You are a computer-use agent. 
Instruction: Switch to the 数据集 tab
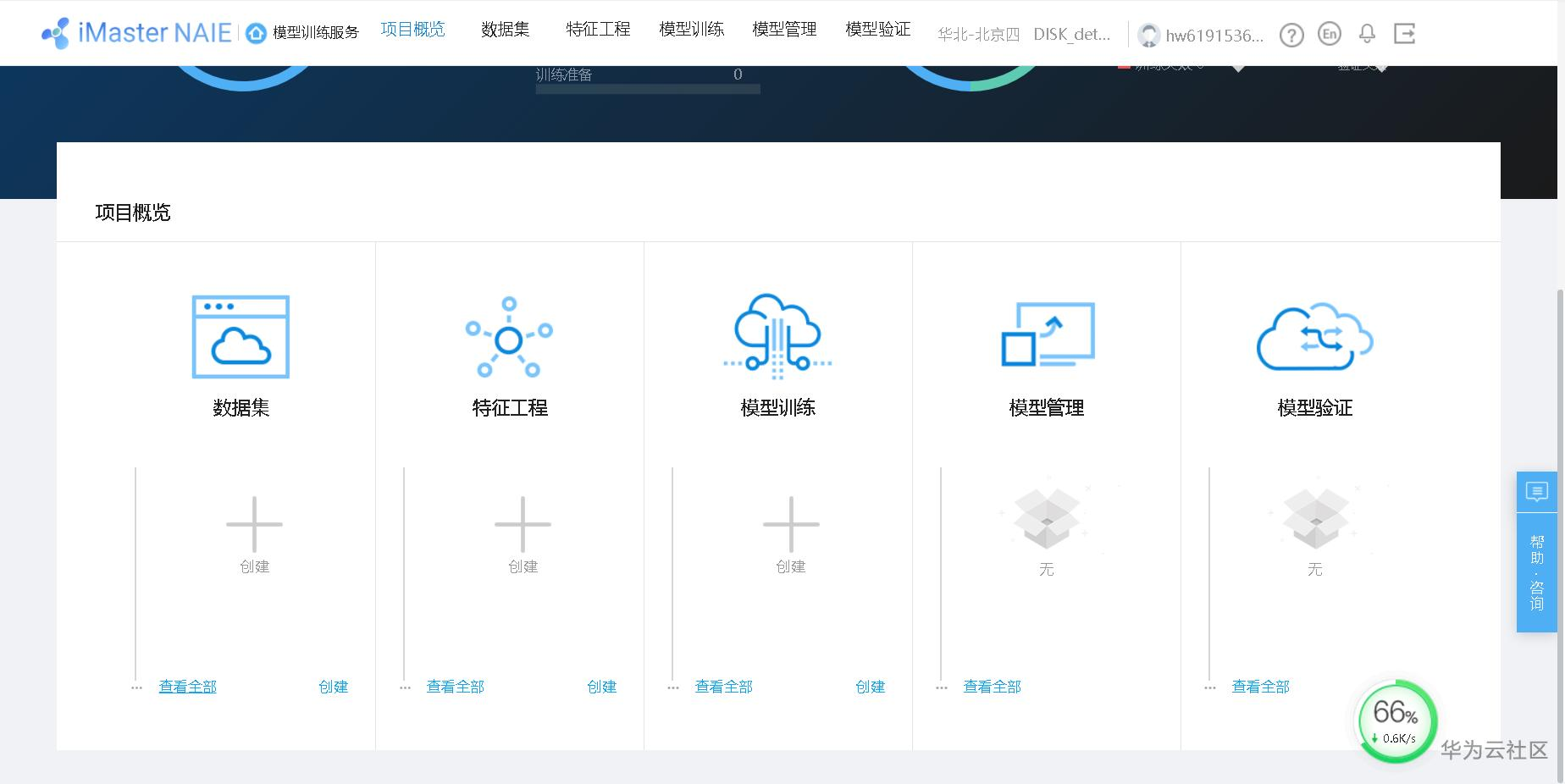tap(506, 30)
